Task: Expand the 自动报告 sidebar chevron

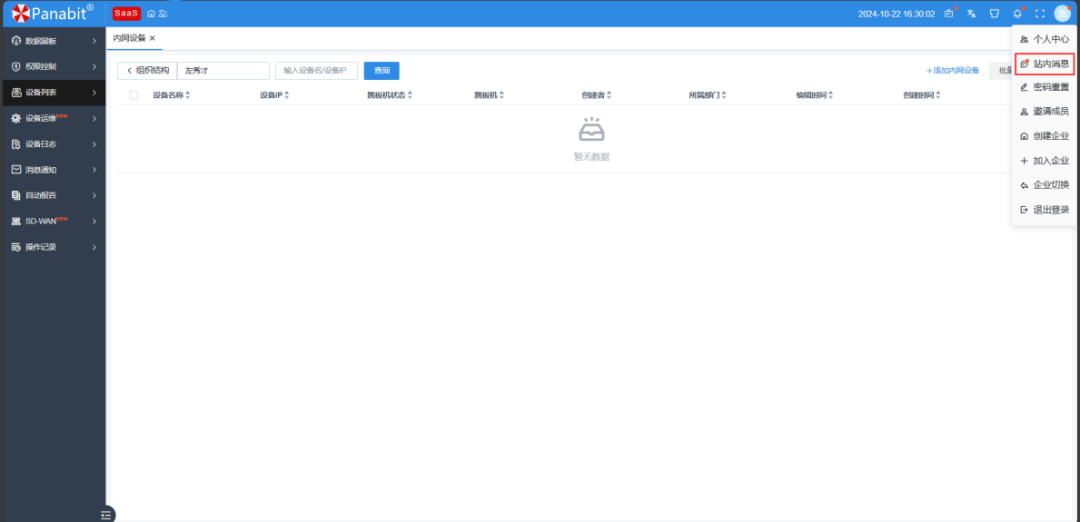Action: click(x=94, y=196)
